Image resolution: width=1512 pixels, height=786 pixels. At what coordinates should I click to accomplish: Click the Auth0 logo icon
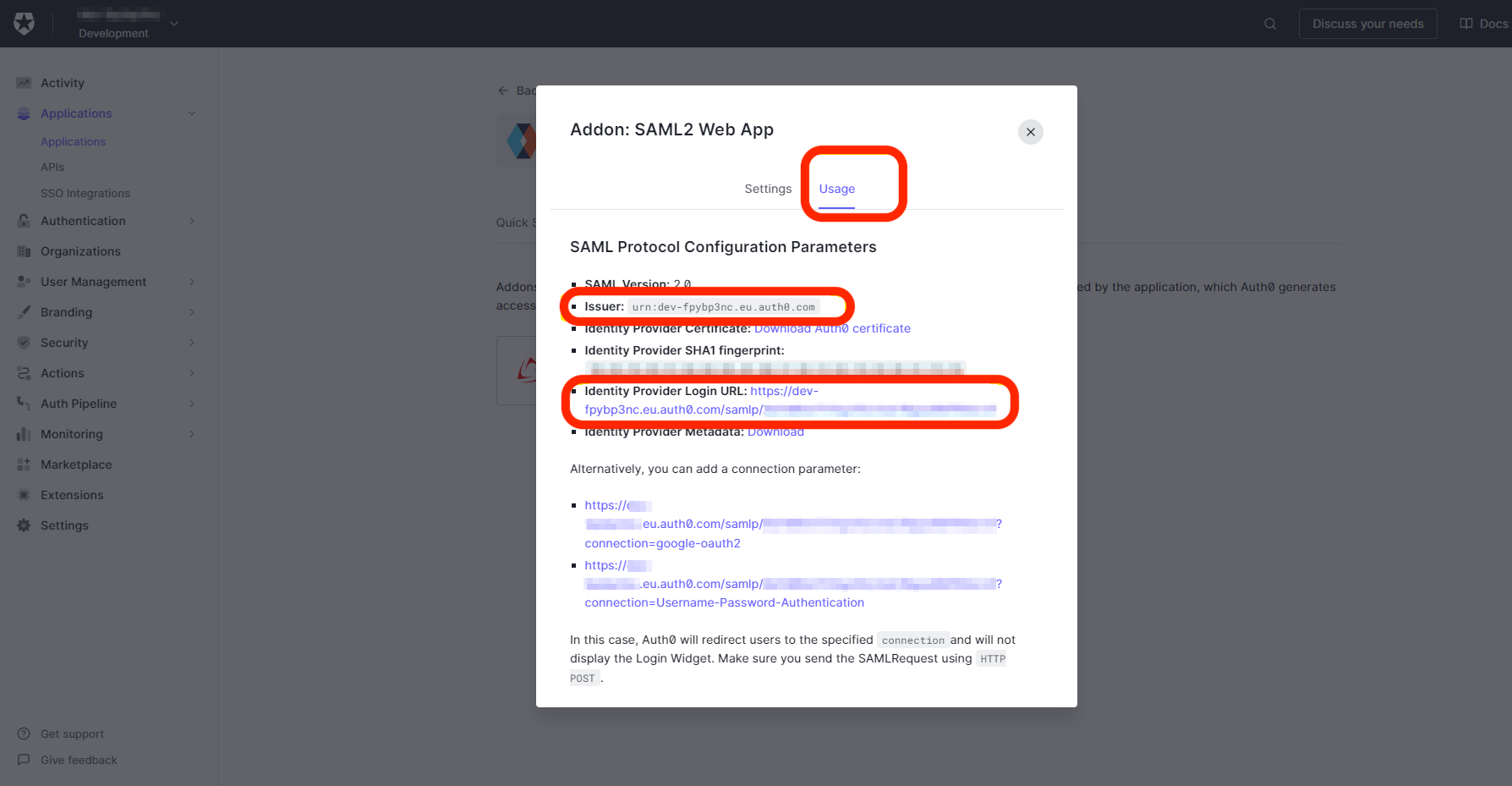pos(25,24)
